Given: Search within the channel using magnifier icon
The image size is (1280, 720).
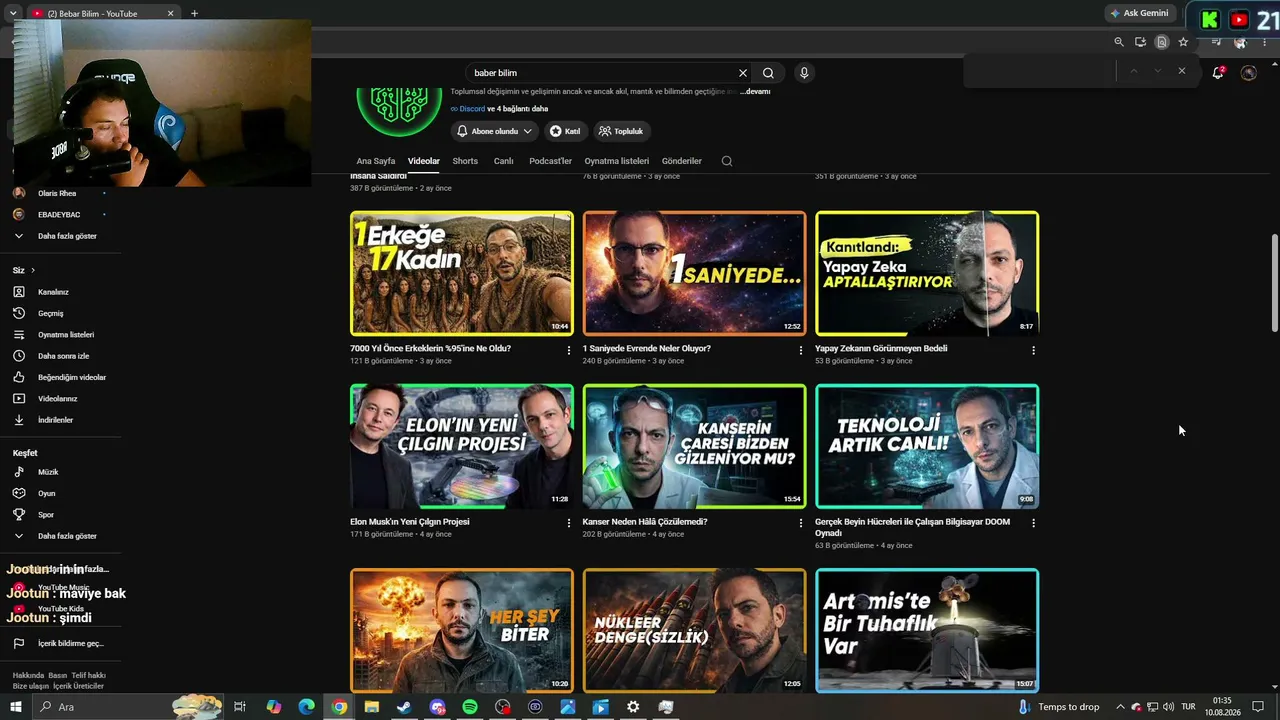Looking at the screenshot, I should click(727, 161).
